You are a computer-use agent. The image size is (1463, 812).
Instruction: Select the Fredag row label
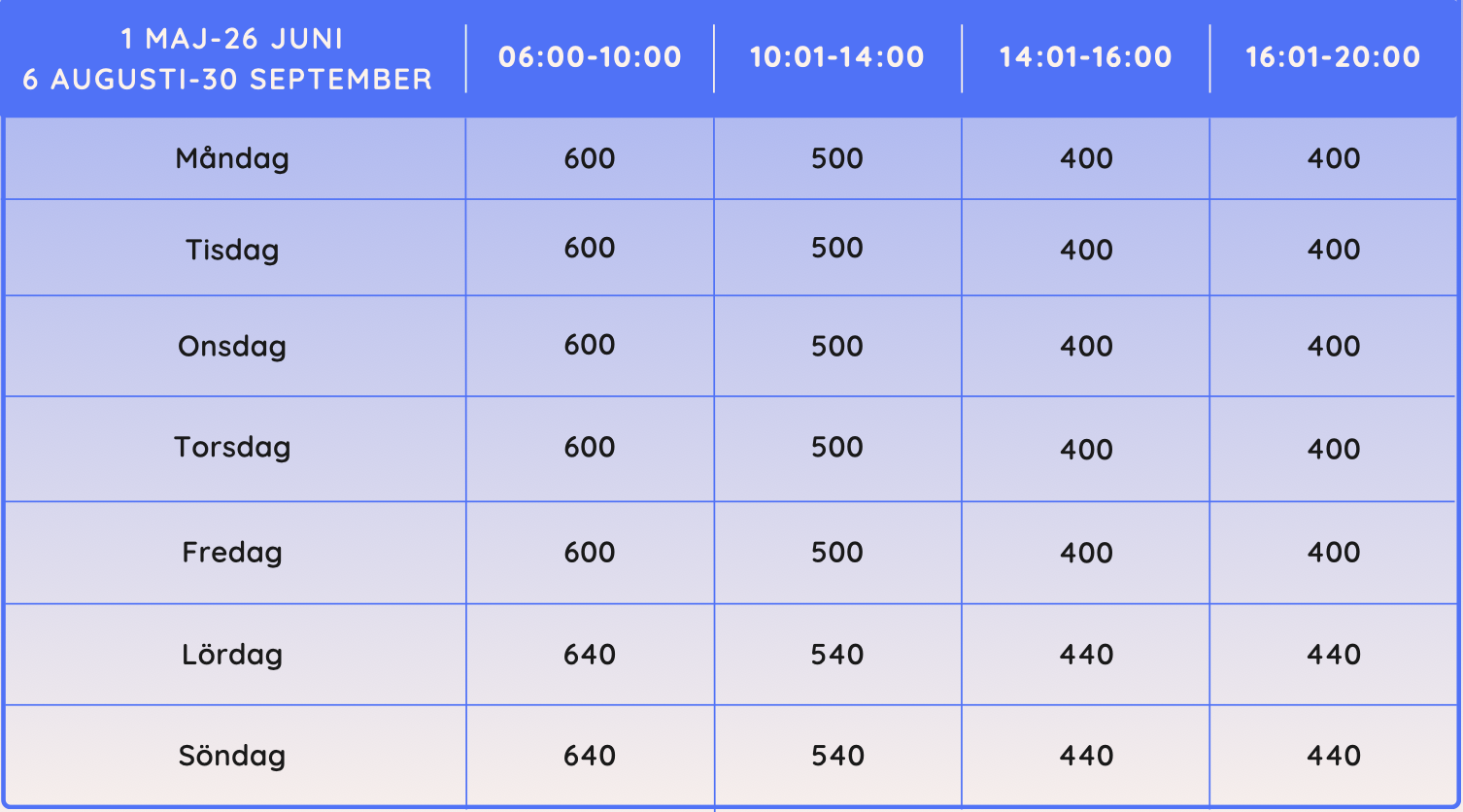click(232, 553)
